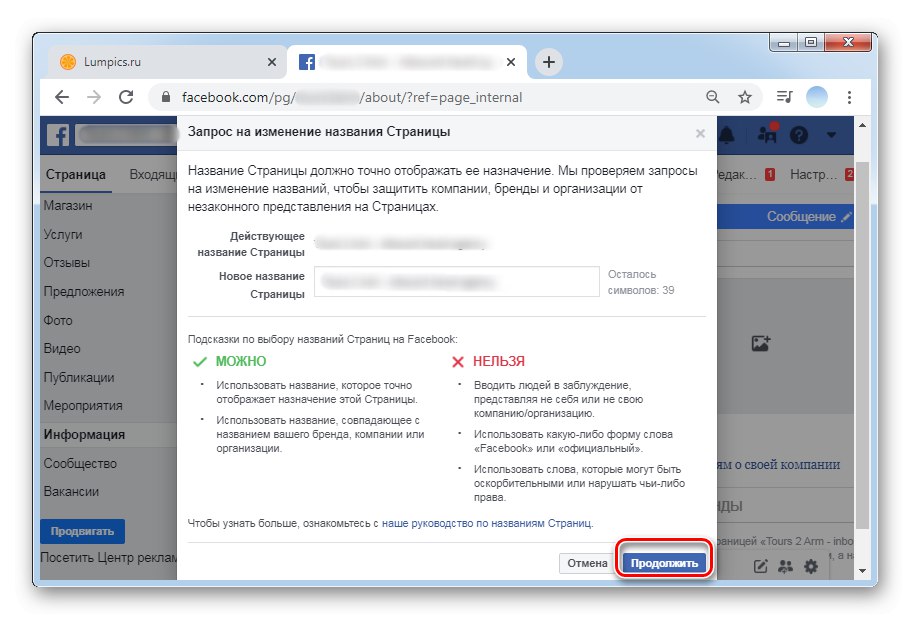Open Facebook notifications bell
The height and width of the screenshot is (620, 911).
point(727,135)
